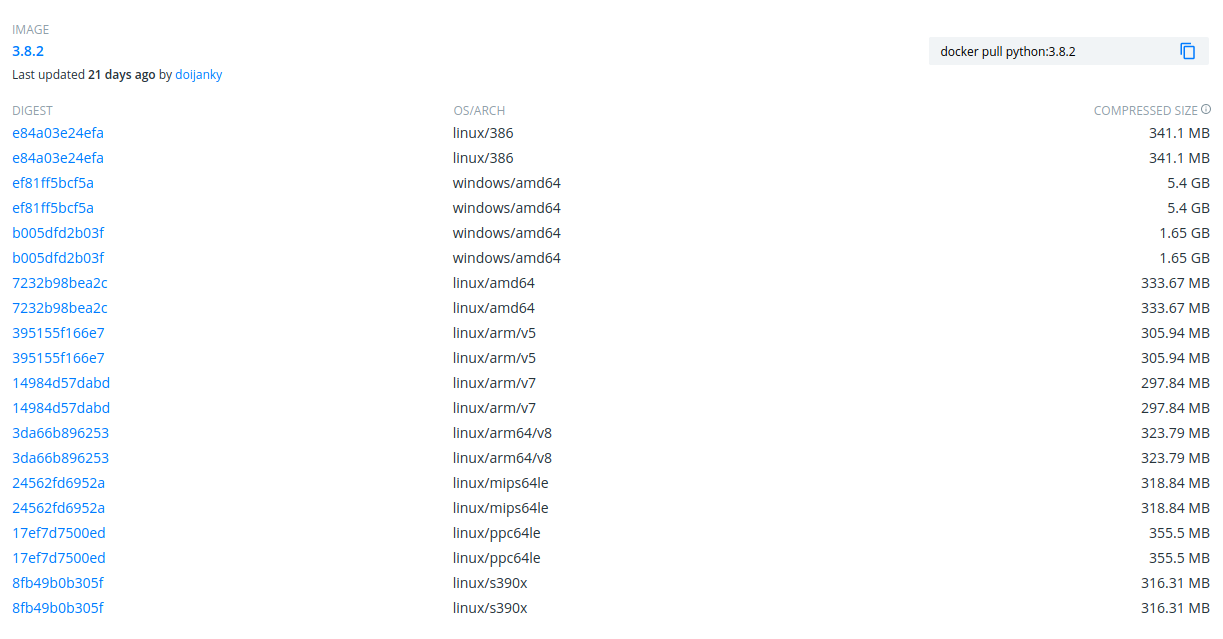Open second 17ef7d7500ed linux/ppc64le digest
The width and height of the screenshot is (1223, 639).
tap(59, 558)
